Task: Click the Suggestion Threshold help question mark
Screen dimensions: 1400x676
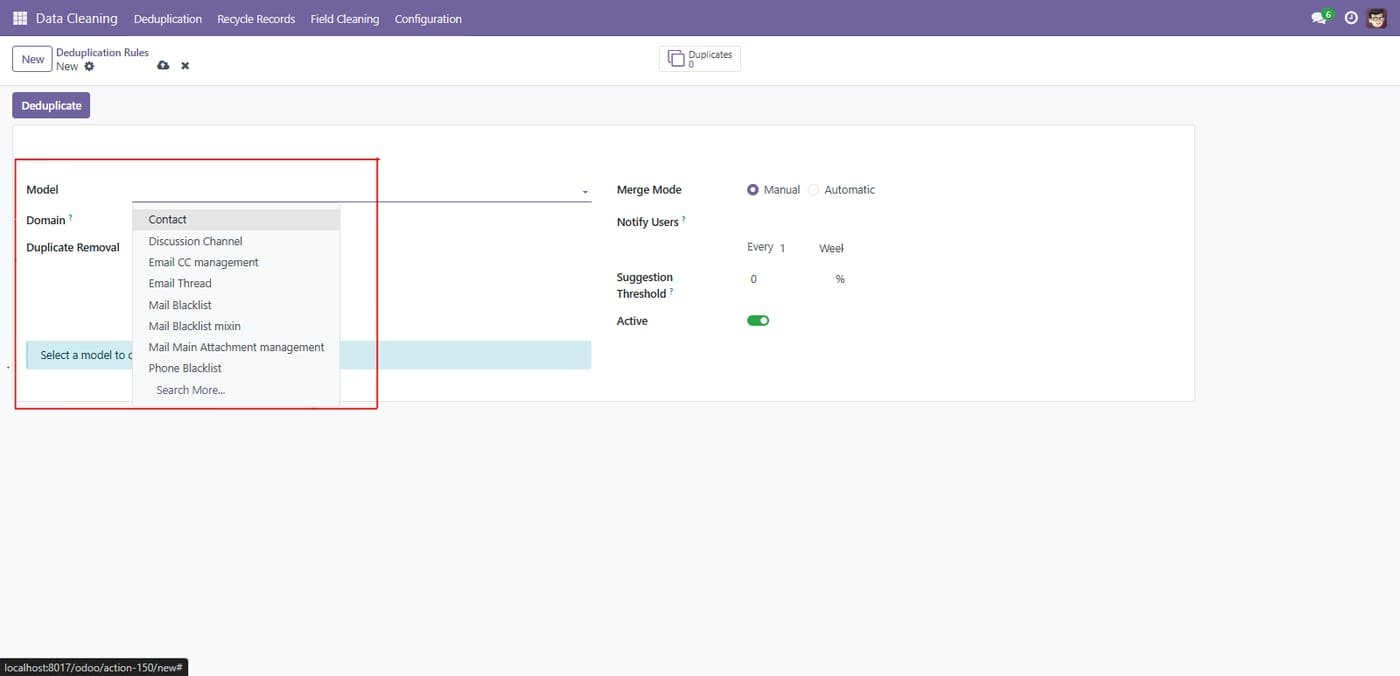Action: pyautogui.click(x=671, y=291)
